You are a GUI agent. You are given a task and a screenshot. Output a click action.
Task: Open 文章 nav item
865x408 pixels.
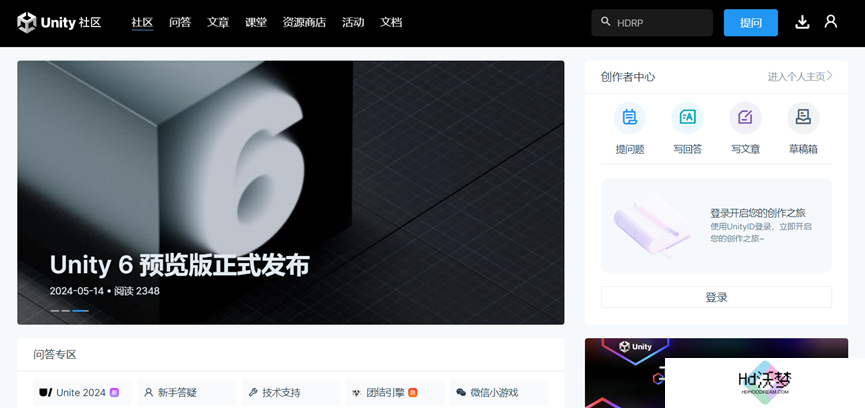click(x=218, y=23)
